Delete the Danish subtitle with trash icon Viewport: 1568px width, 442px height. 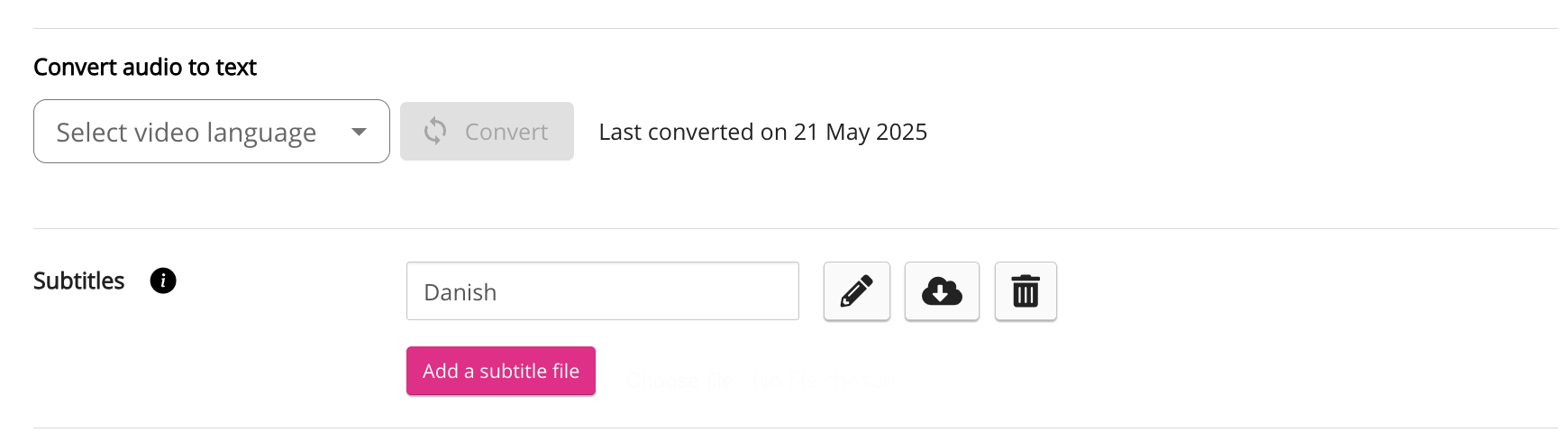(x=1026, y=291)
